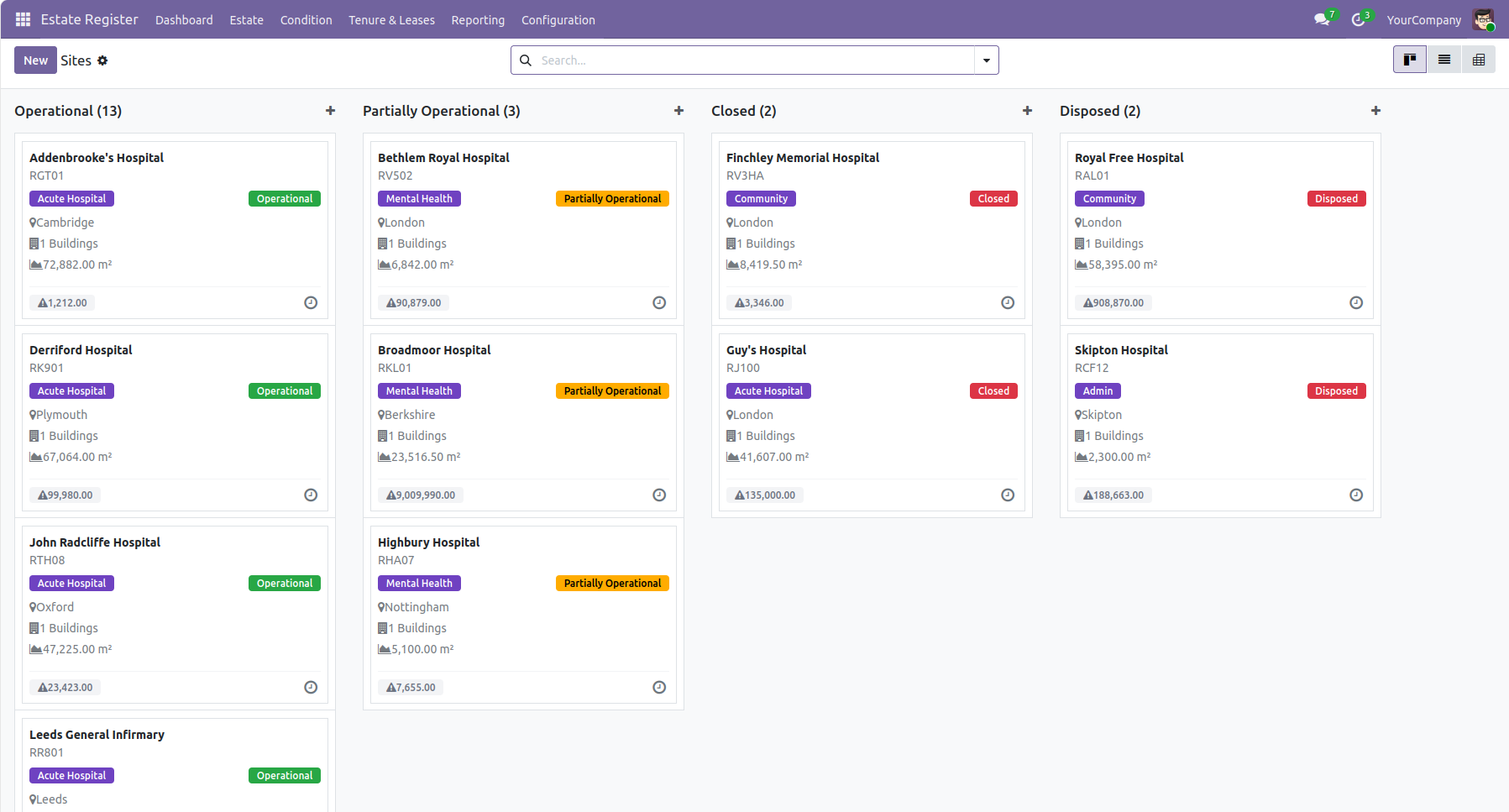Add a card to Closed column
Screen dimensions: 1509x812
[1027, 111]
